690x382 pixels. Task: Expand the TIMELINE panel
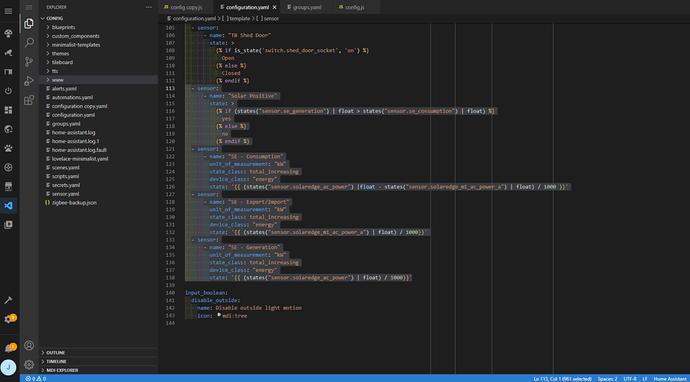click(x=98, y=361)
